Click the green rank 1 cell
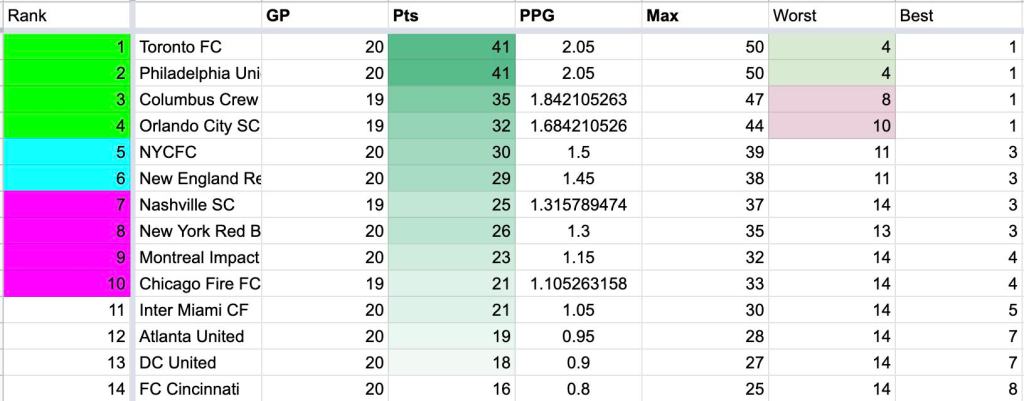Viewport: 1024px width, 401px height. [x=65, y=47]
